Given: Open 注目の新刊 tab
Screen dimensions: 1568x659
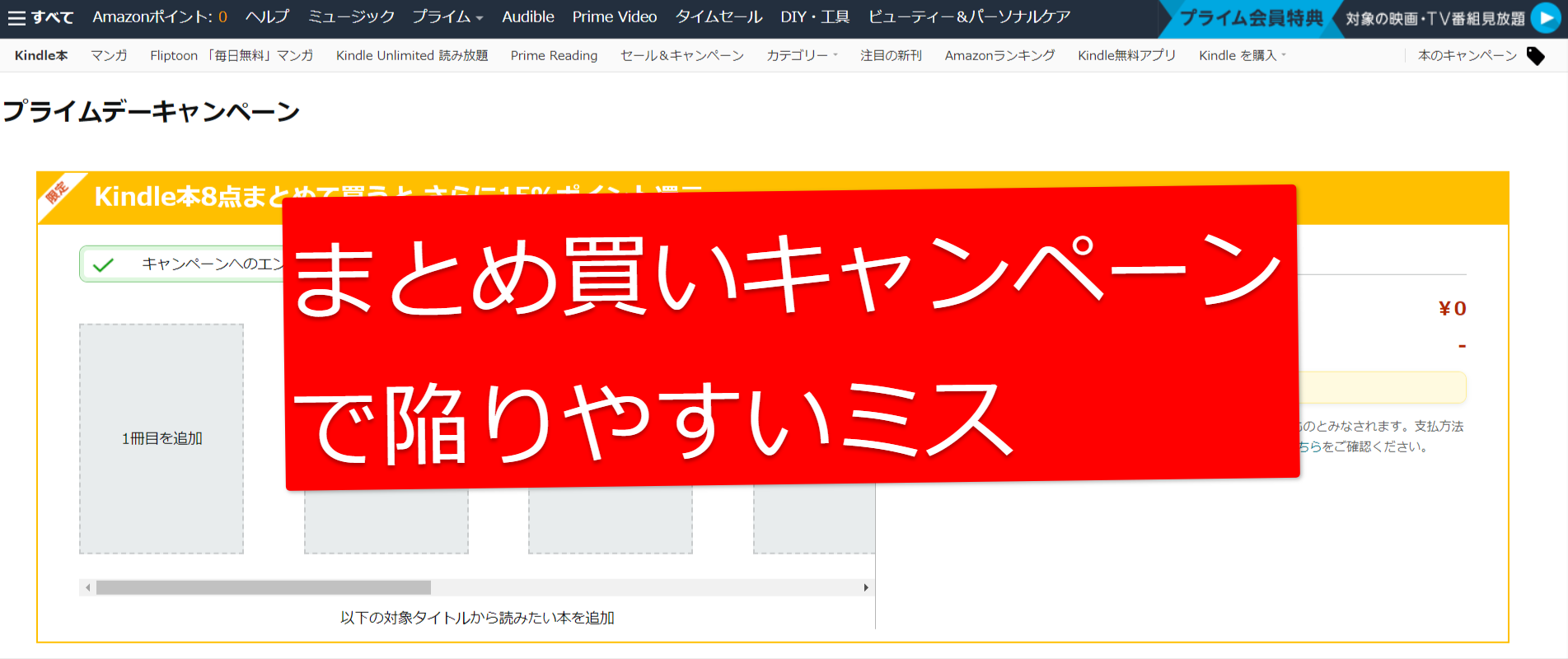Looking at the screenshot, I should click(x=892, y=55).
